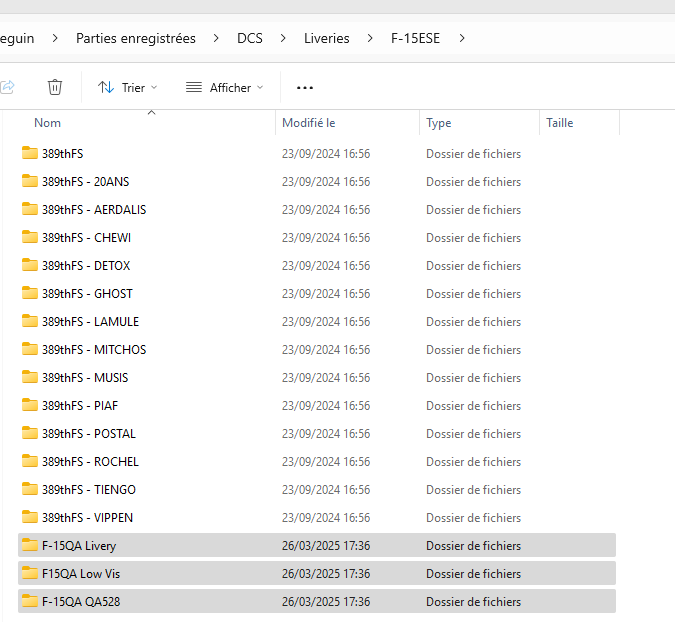Select the F15QA Low Vis folder
The height and width of the screenshot is (622, 675).
click(80, 574)
